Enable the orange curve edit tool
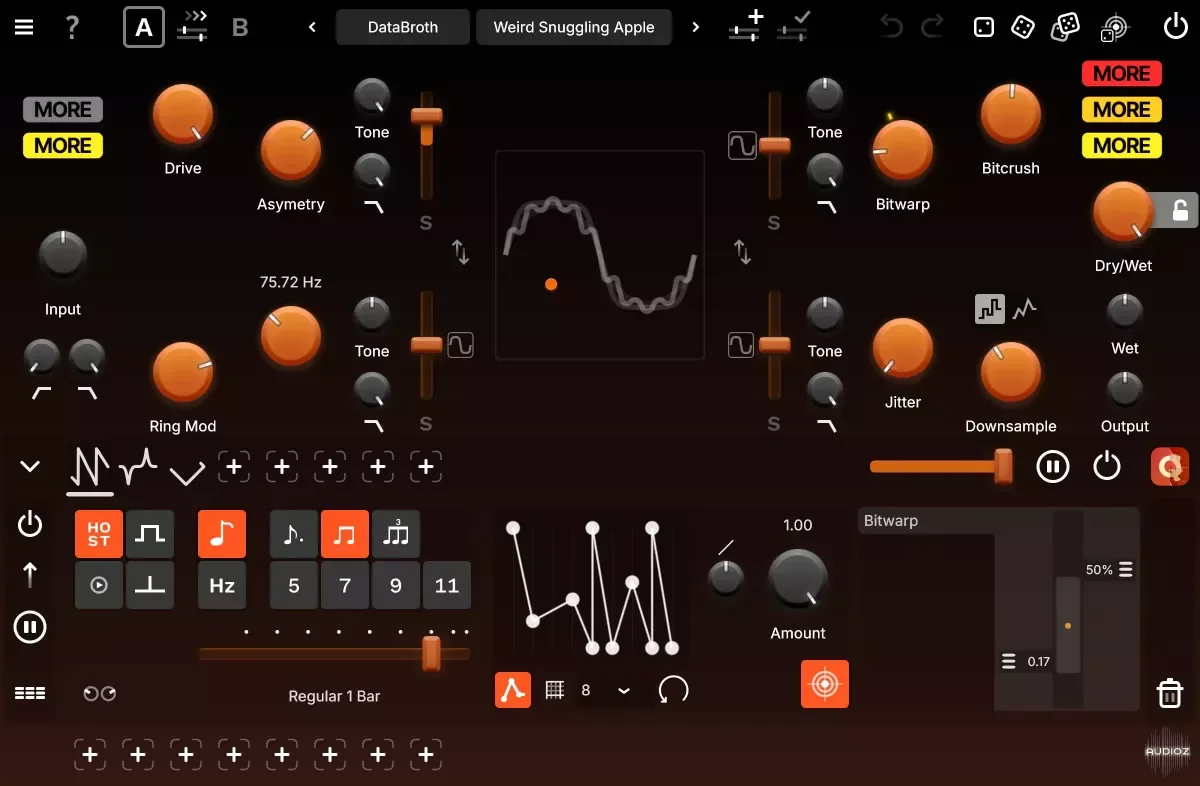Image resolution: width=1200 pixels, height=786 pixels. coord(513,690)
